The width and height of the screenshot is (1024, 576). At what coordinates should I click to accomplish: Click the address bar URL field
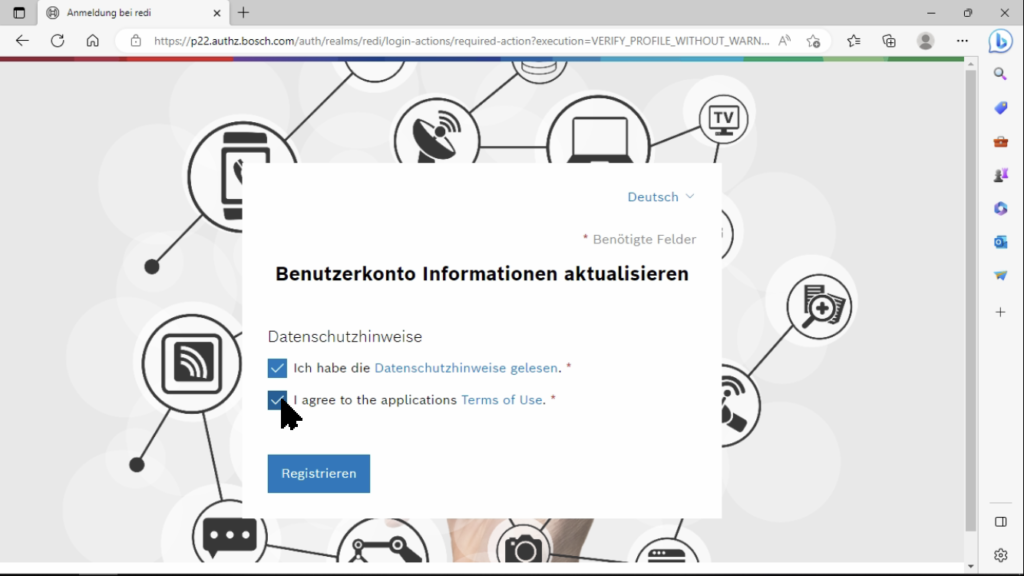[x=461, y=40]
